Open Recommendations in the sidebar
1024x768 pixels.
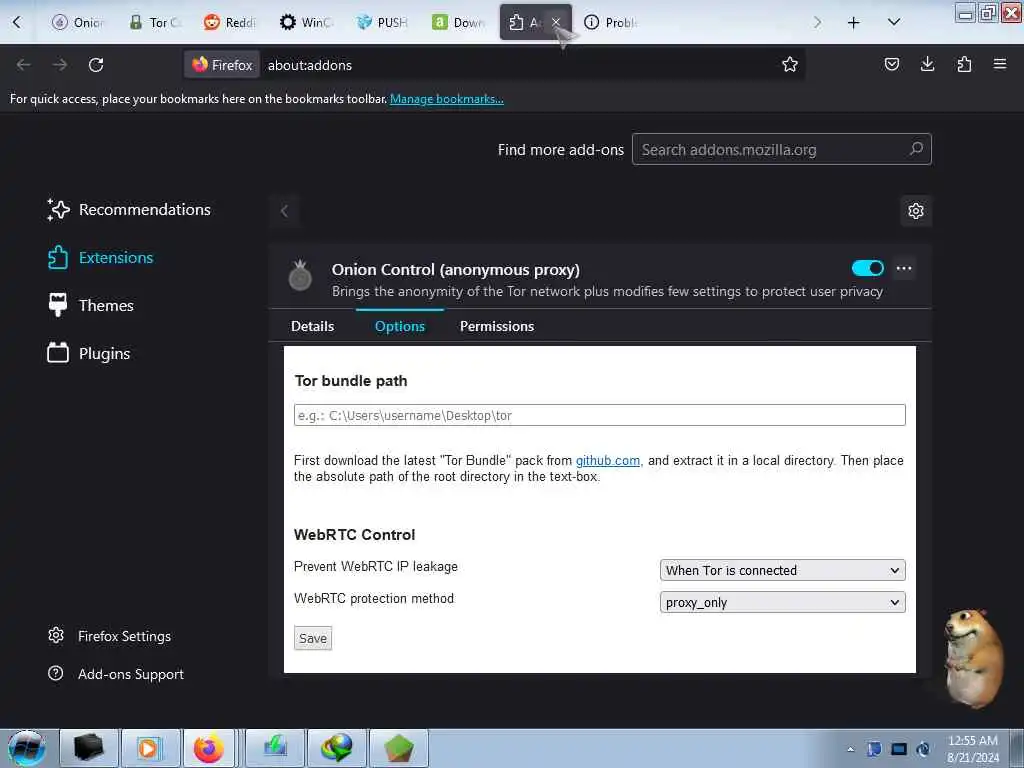click(x=129, y=210)
